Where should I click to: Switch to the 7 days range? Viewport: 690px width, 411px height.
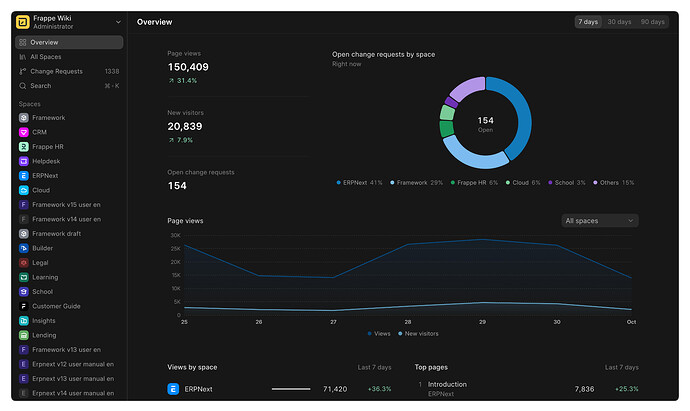click(x=588, y=22)
